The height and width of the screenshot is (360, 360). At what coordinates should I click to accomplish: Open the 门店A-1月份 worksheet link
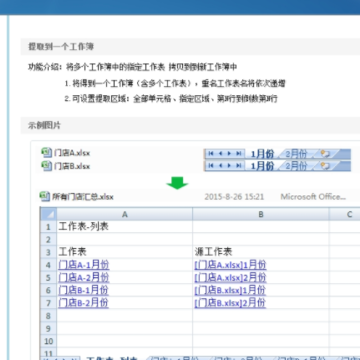[84, 265]
